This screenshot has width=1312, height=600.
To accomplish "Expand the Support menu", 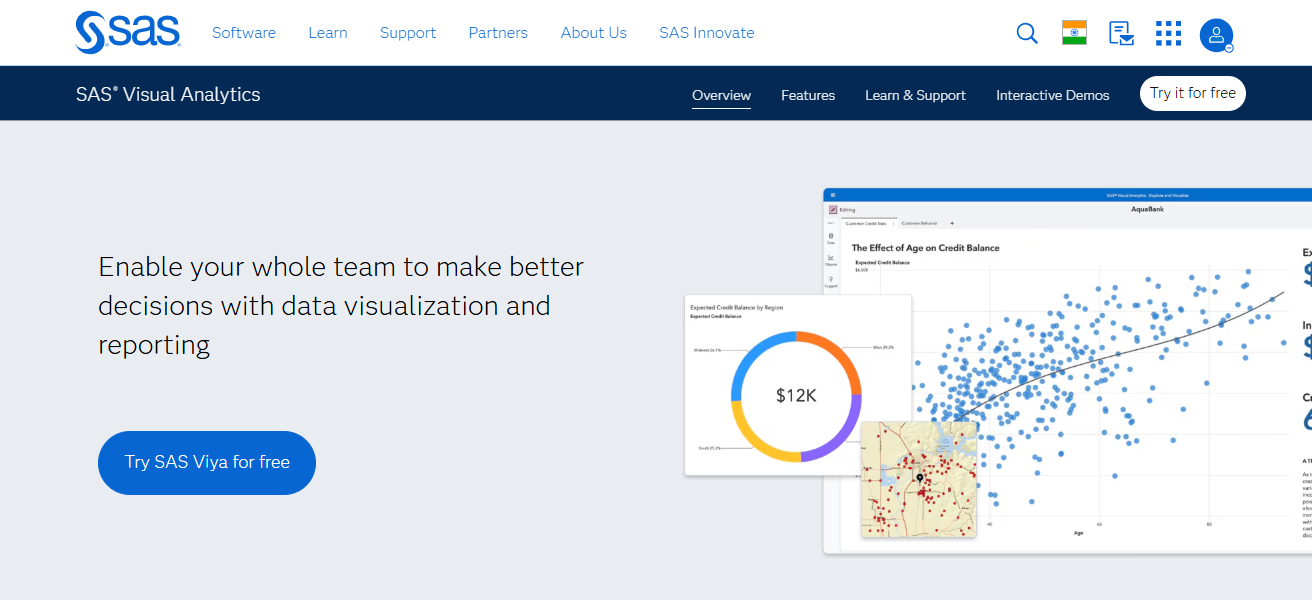I will tap(408, 32).
